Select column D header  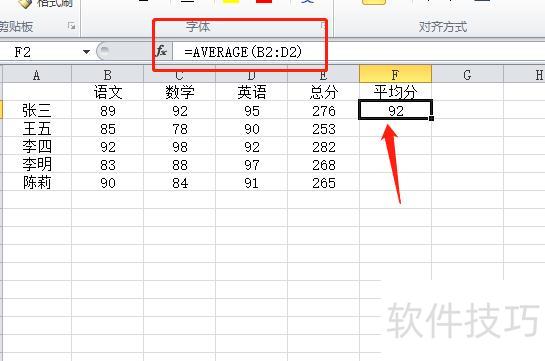pos(251,74)
